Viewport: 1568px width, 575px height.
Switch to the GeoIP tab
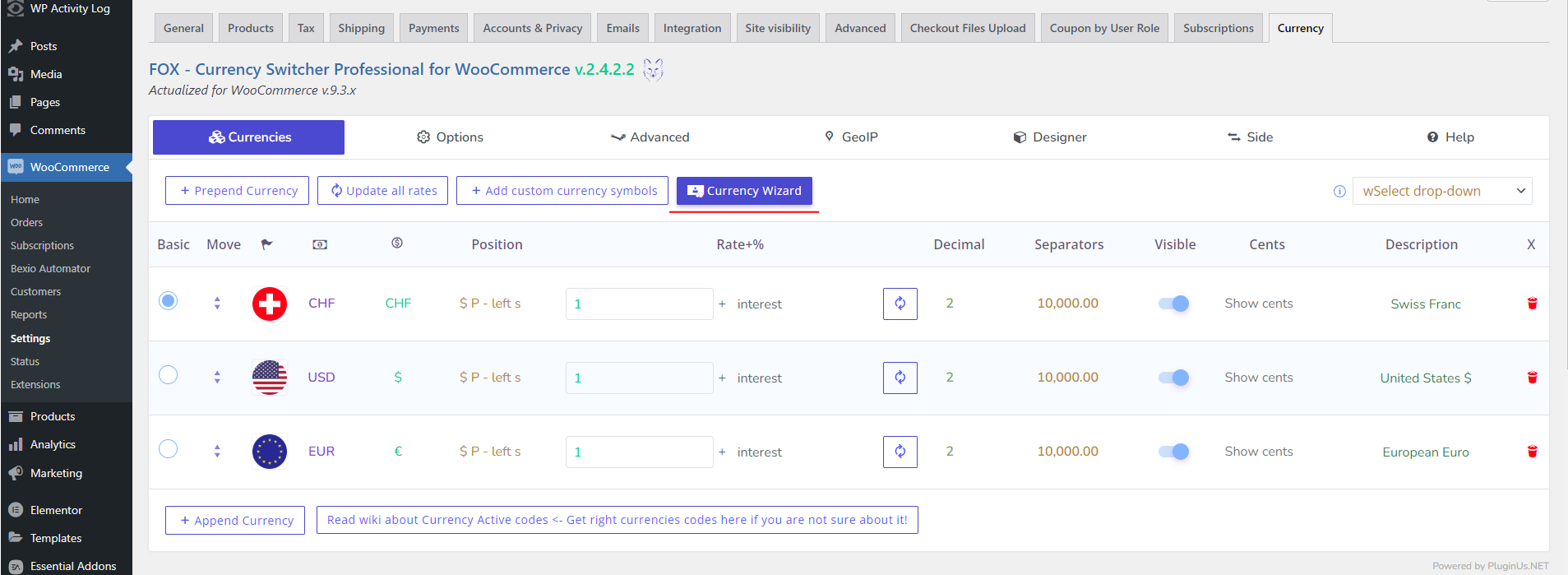pos(852,137)
